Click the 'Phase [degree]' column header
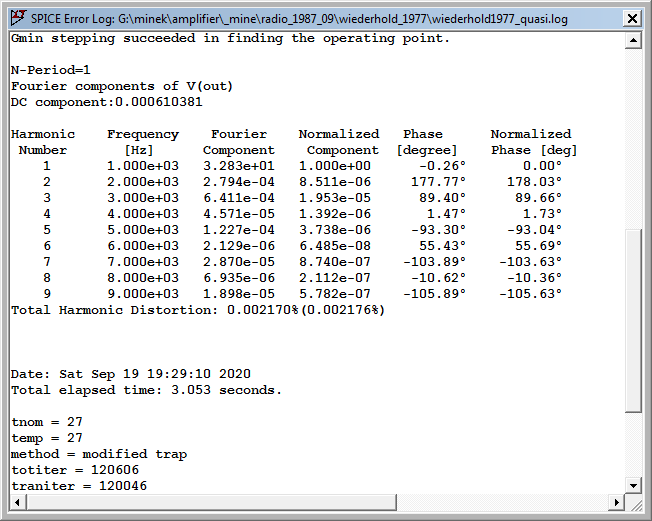Viewport: 652px width, 521px height. click(x=427, y=142)
